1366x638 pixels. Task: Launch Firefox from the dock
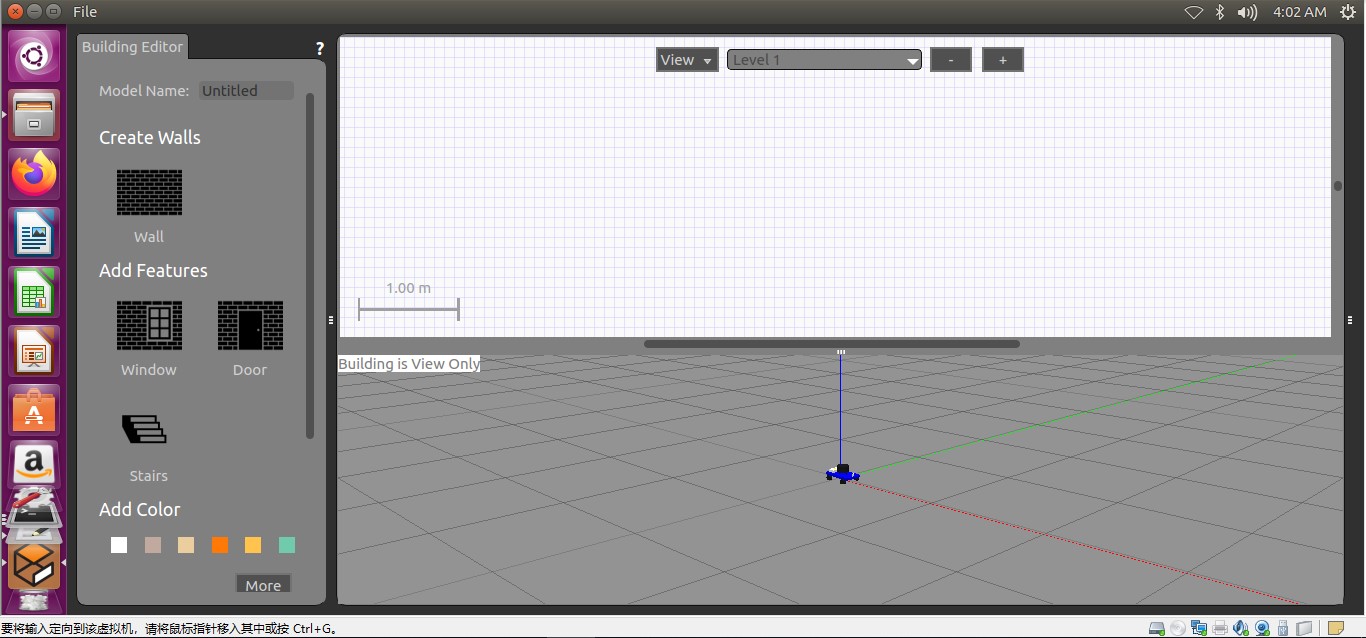[35, 174]
